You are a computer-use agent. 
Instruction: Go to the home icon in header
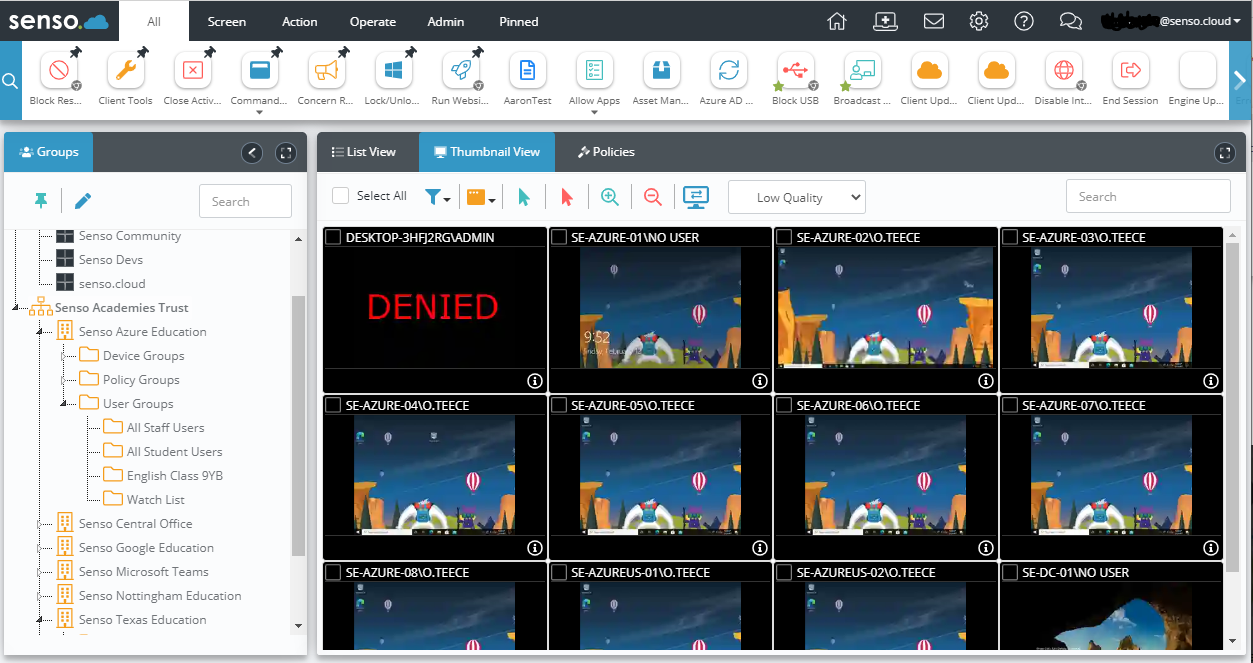(837, 21)
